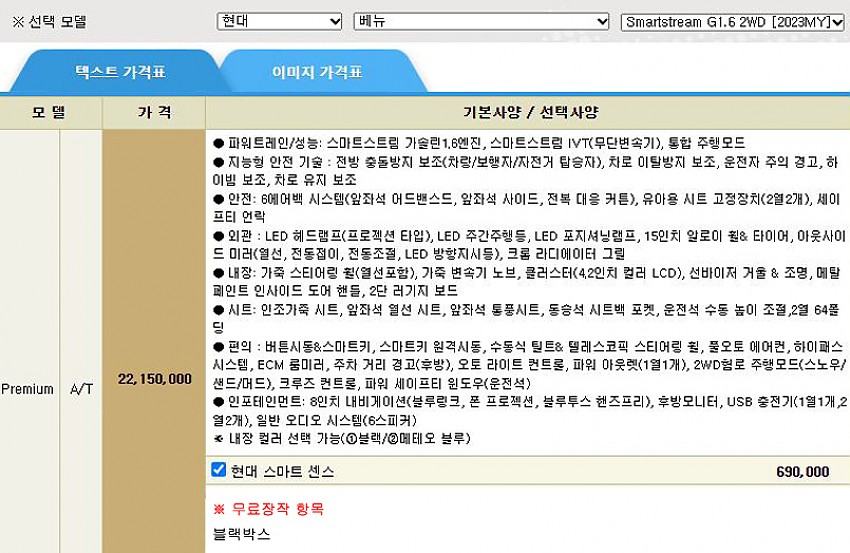Click the 기본사양 / 선택사양 column header
850x553 pixels.
point(530,112)
